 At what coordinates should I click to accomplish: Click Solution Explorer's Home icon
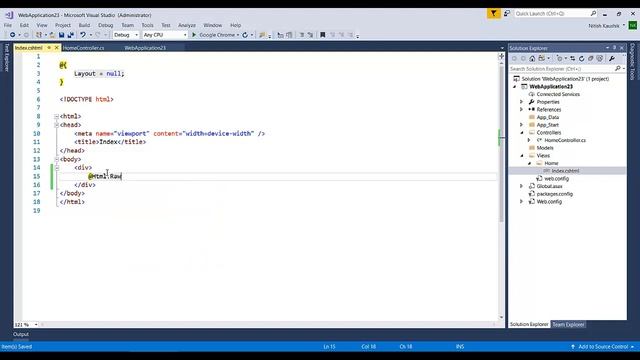point(532,58)
